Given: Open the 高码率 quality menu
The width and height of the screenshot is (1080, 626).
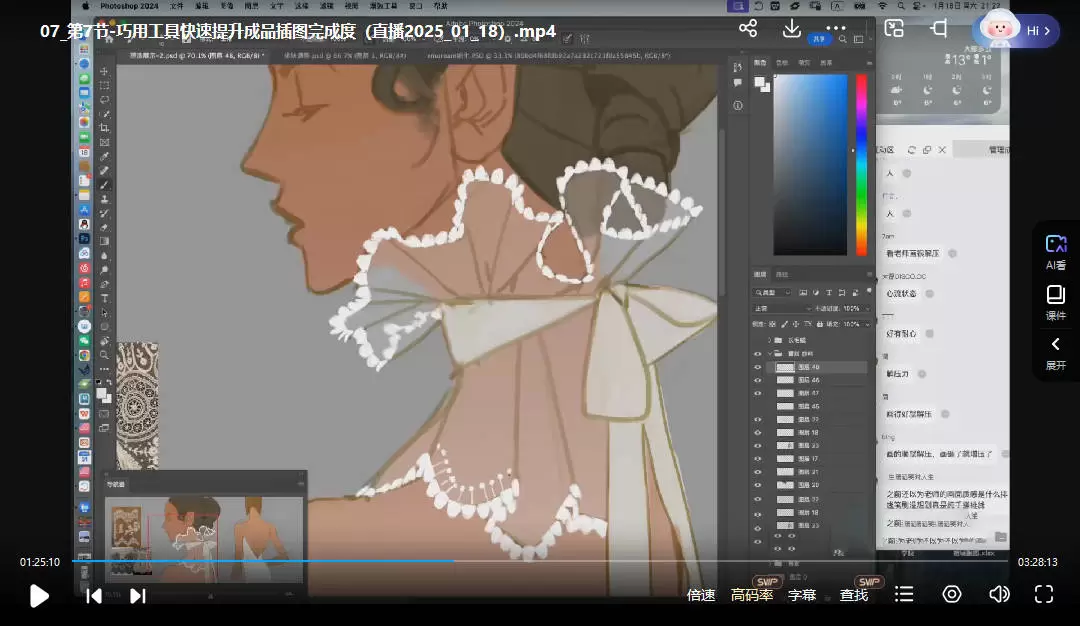Looking at the screenshot, I should [752, 595].
